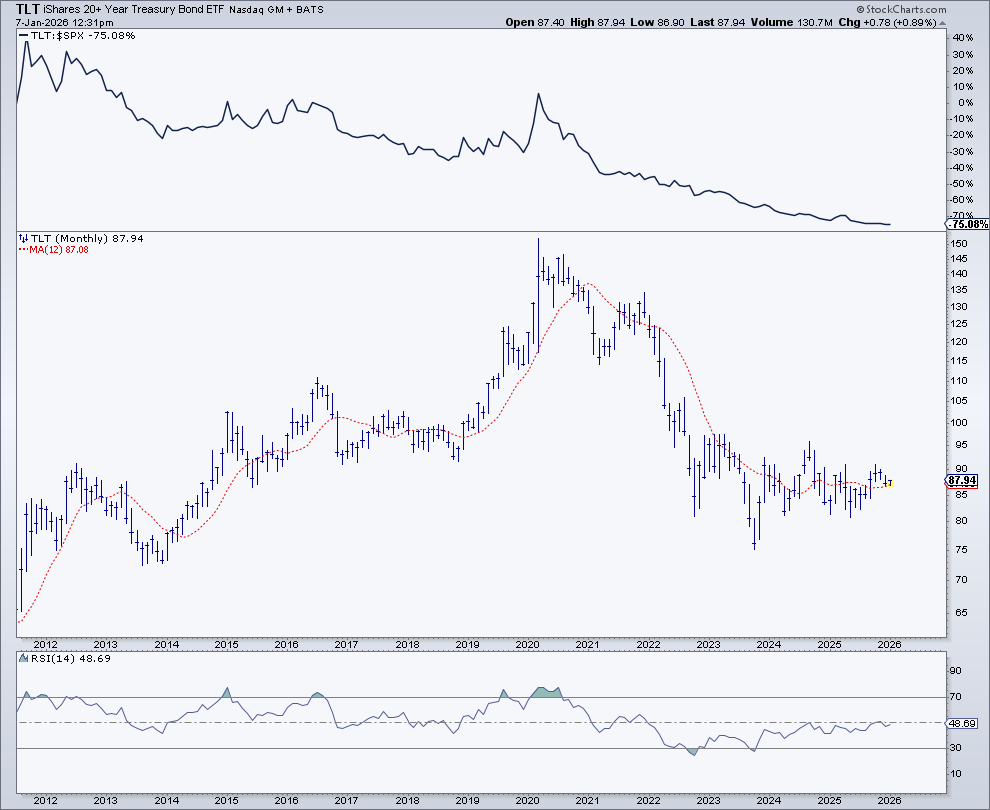Click the 2026 year label below the price panel
Image resolution: width=990 pixels, height=810 pixels.
tap(890, 645)
